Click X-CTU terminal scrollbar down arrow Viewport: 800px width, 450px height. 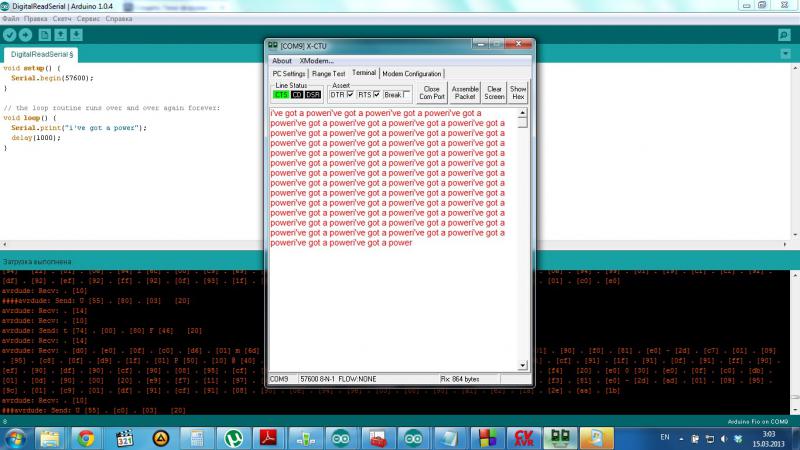point(522,365)
